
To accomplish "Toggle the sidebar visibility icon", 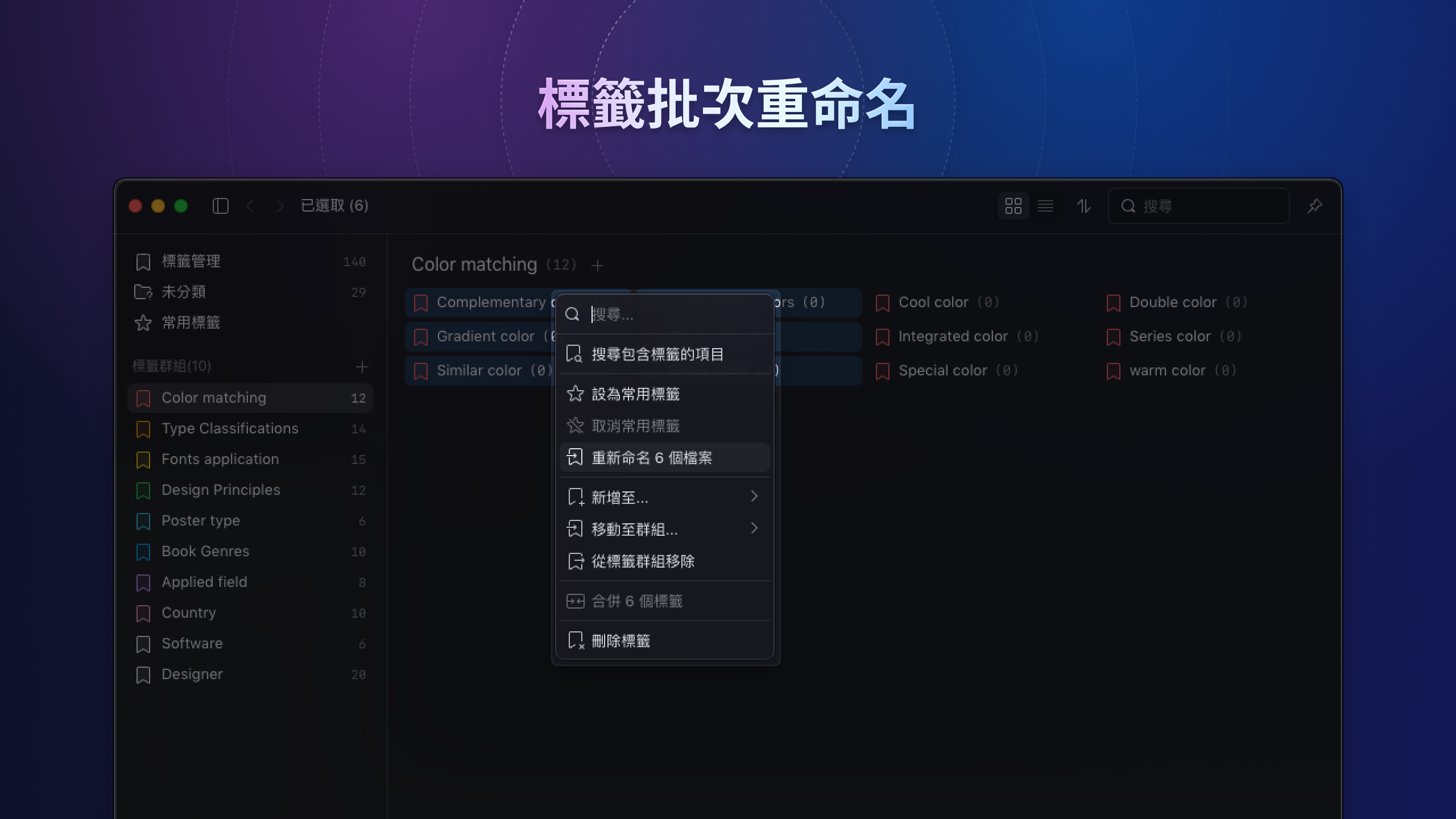I will [x=221, y=206].
